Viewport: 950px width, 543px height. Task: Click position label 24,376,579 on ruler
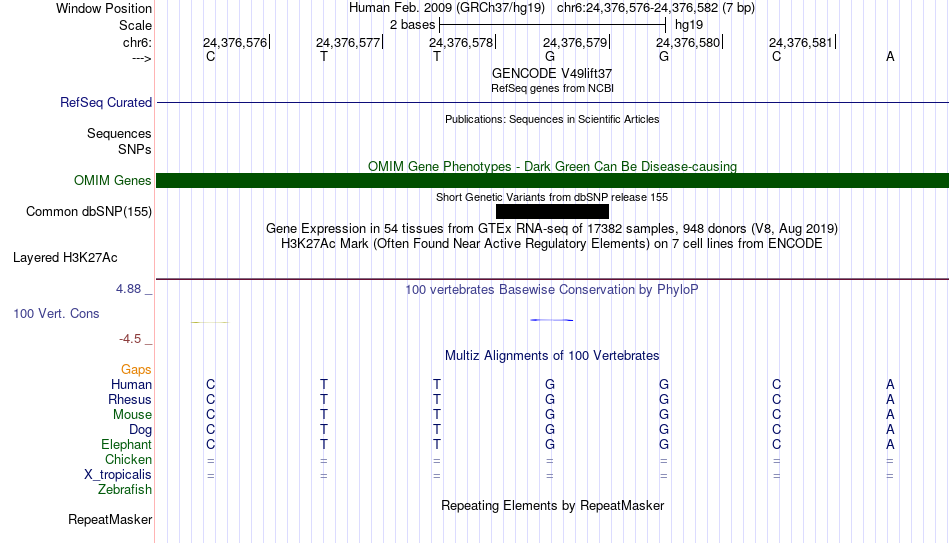coord(575,42)
